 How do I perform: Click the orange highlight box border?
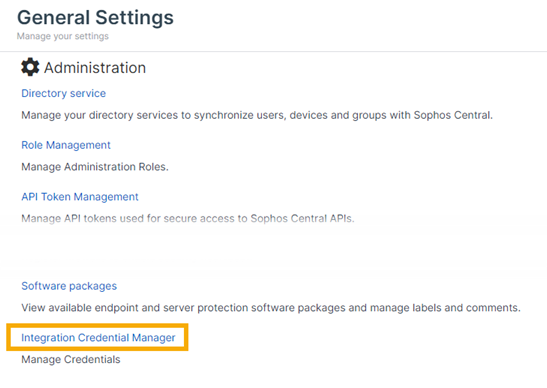pyautogui.click(x=97, y=325)
